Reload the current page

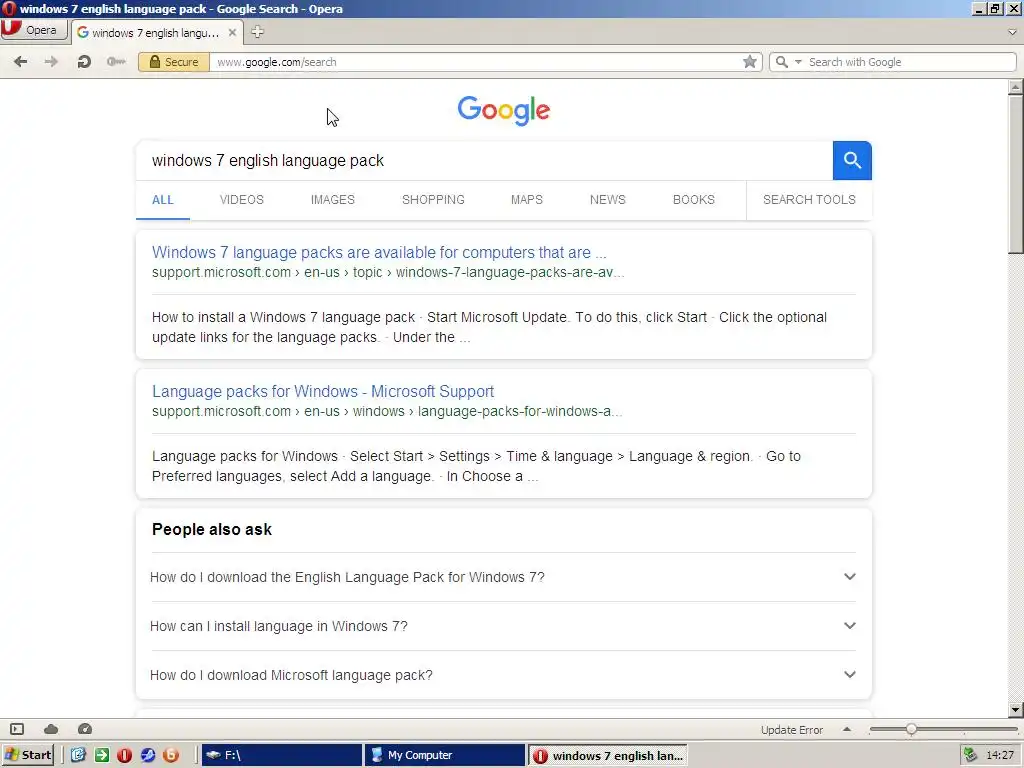click(84, 61)
